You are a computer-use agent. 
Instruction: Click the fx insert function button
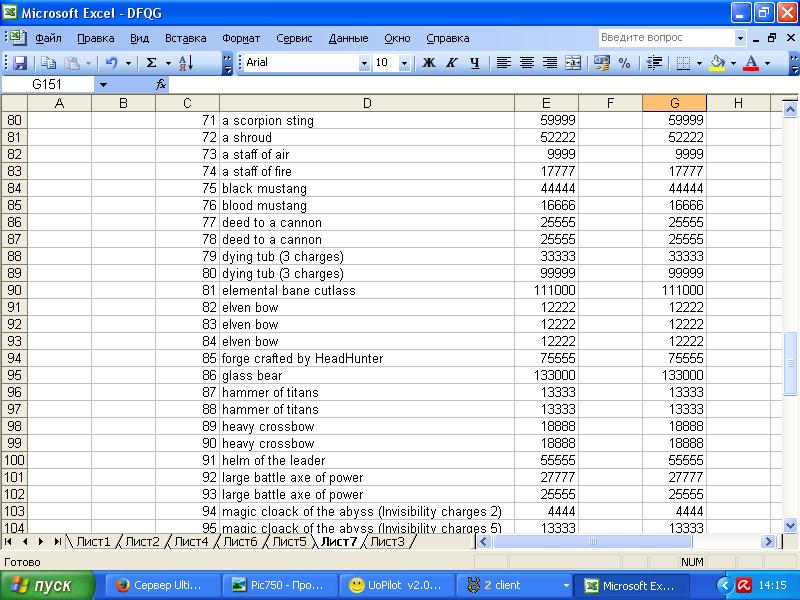[x=161, y=85]
